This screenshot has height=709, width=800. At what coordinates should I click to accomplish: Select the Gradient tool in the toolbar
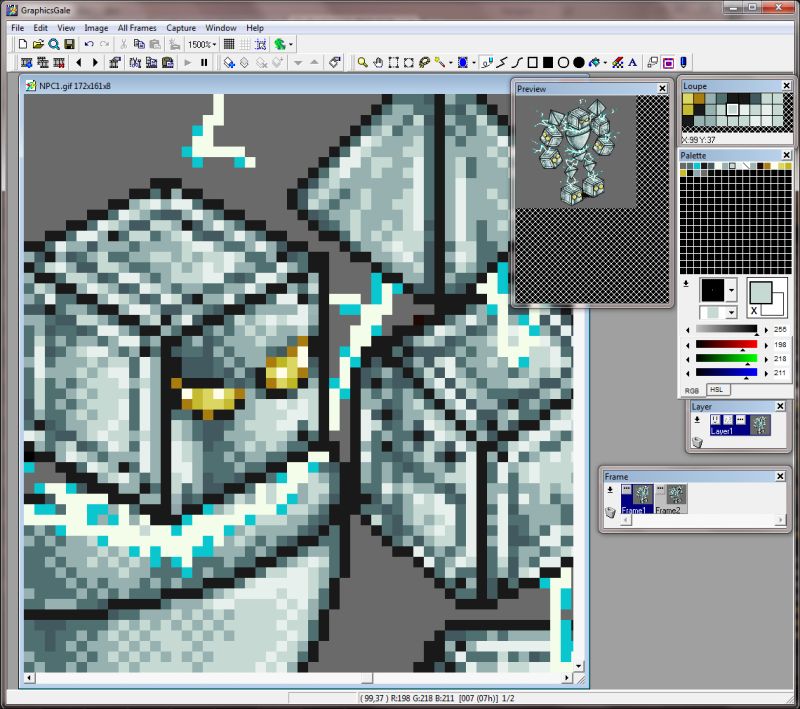tap(618, 63)
